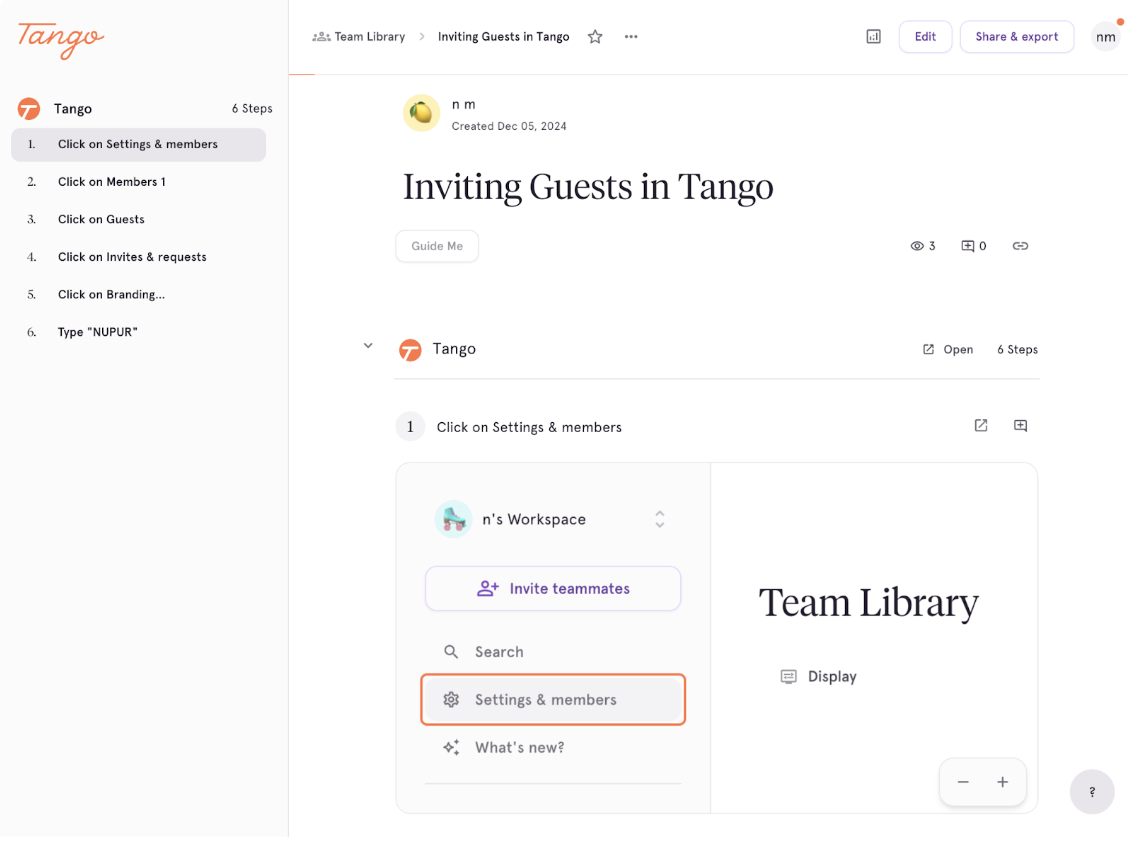Screen dimensions: 1134x858
Task: Click the orange Tango icon in sidebar header
Action: tap(29, 109)
